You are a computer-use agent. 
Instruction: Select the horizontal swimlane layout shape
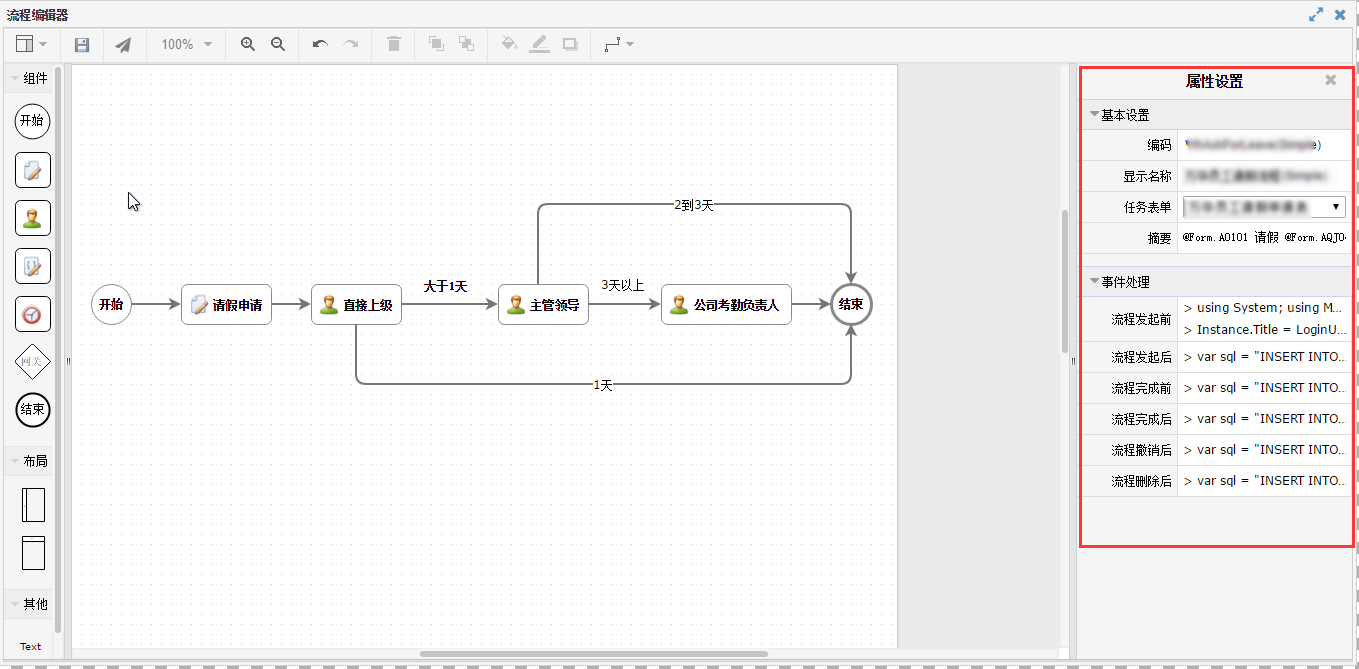[x=33, y=553]
